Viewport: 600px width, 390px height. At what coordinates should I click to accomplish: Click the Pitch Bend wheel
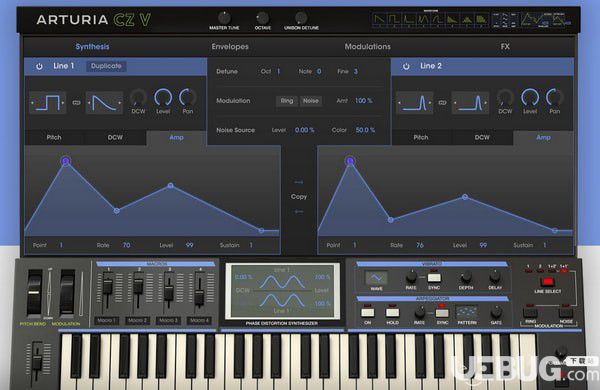tap(34, 293)
